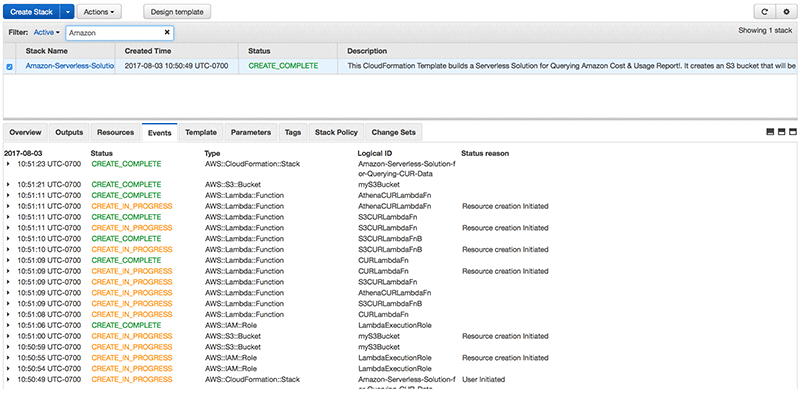The image size is (800, 393).
Task: Expand the 10:51:21 myS3Bucket CREATE_COMPLETE event
Action: coord(8,184)
